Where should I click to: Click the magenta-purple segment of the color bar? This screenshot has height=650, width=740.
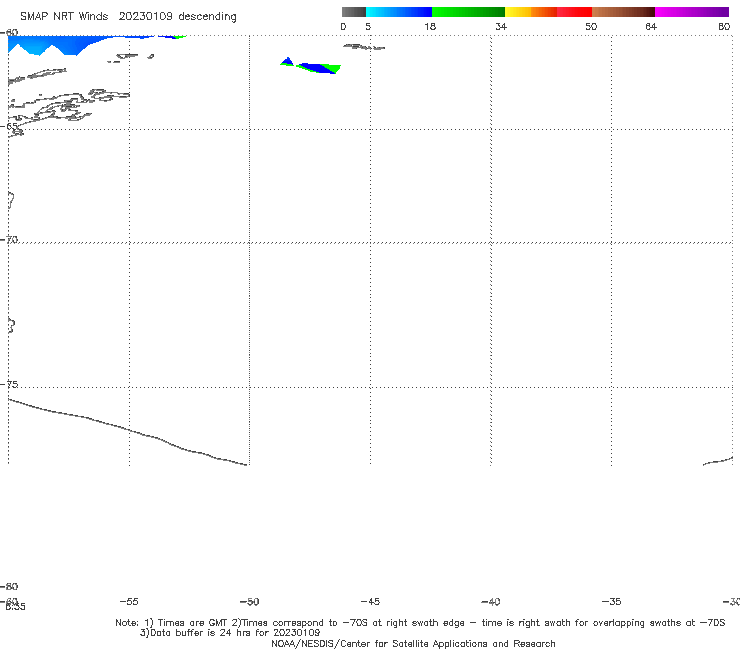[692, 12]
